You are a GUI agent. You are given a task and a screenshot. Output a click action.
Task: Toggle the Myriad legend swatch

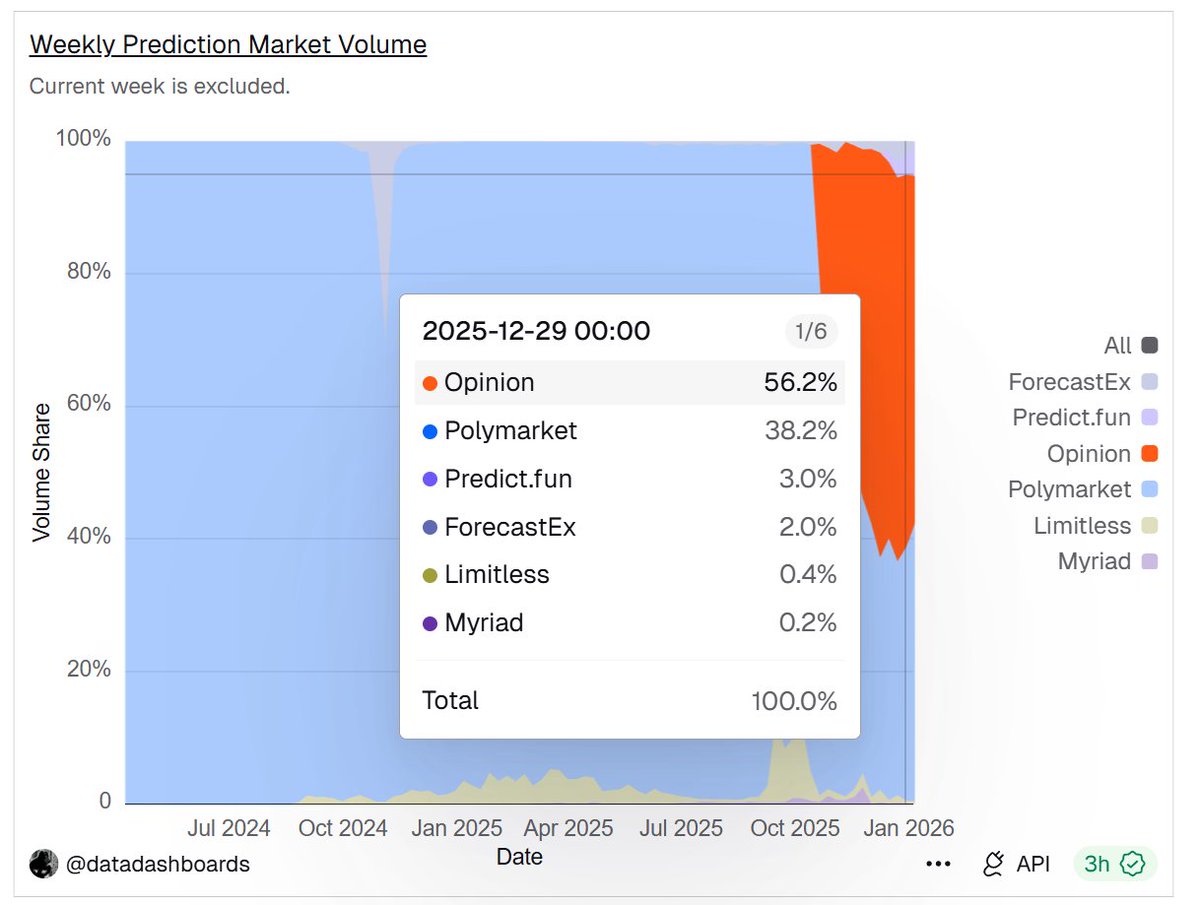(x=1149, y=562)
